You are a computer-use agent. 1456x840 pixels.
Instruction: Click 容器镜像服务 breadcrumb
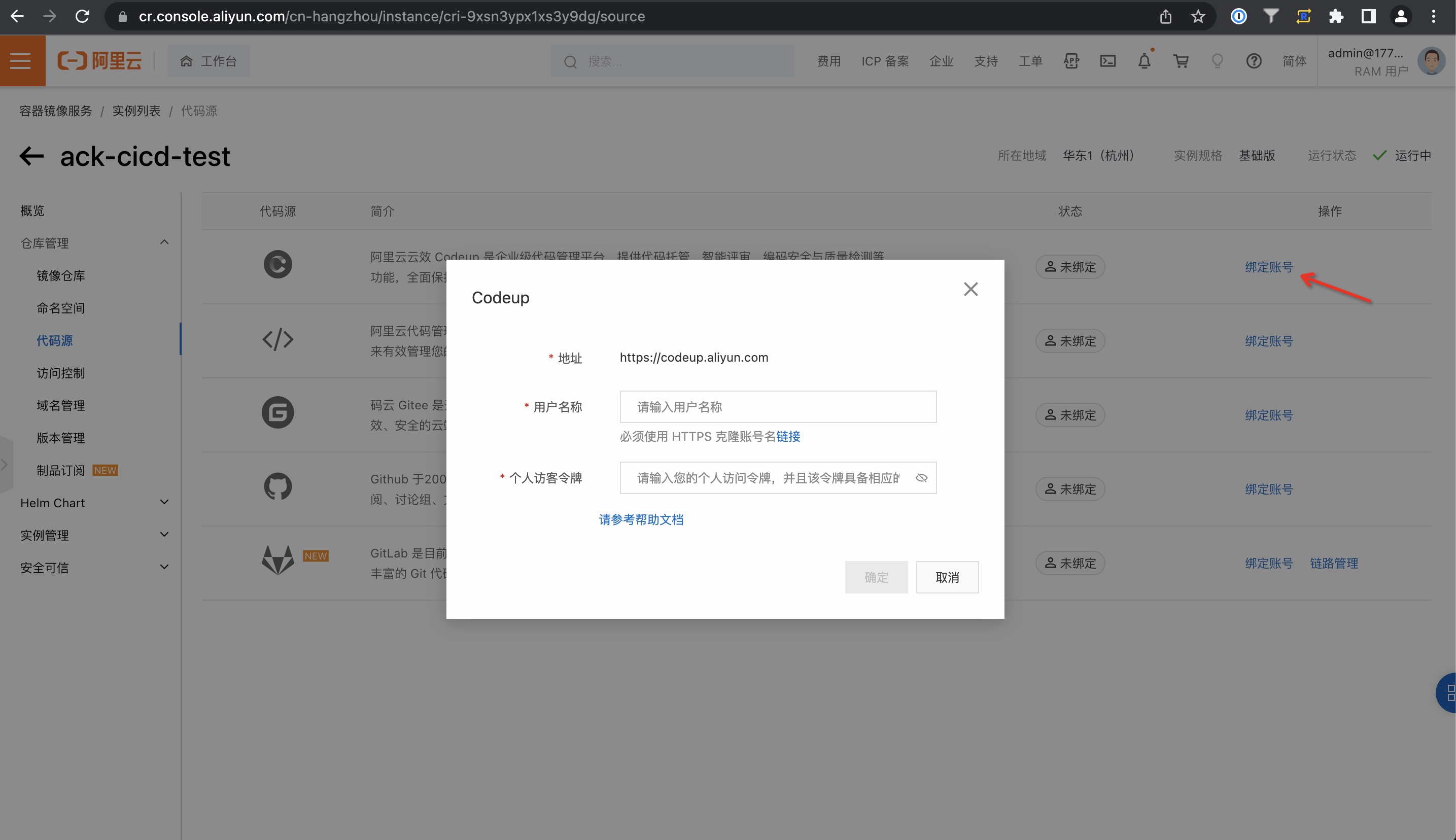click(x=56, y=111)
